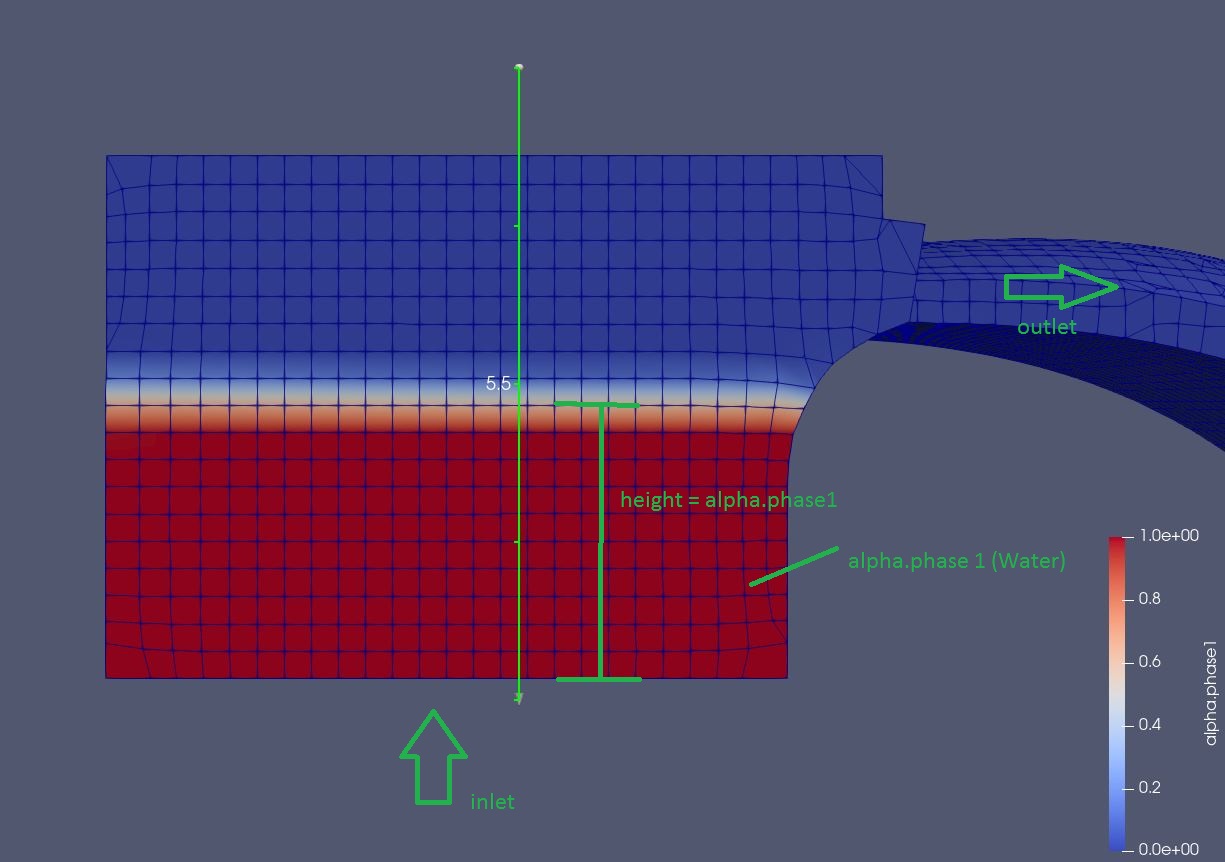The height and width of the screenshot is (862, 1225).
Task: Click the arrowhead at the axis bottom
Action: [518, 699]
